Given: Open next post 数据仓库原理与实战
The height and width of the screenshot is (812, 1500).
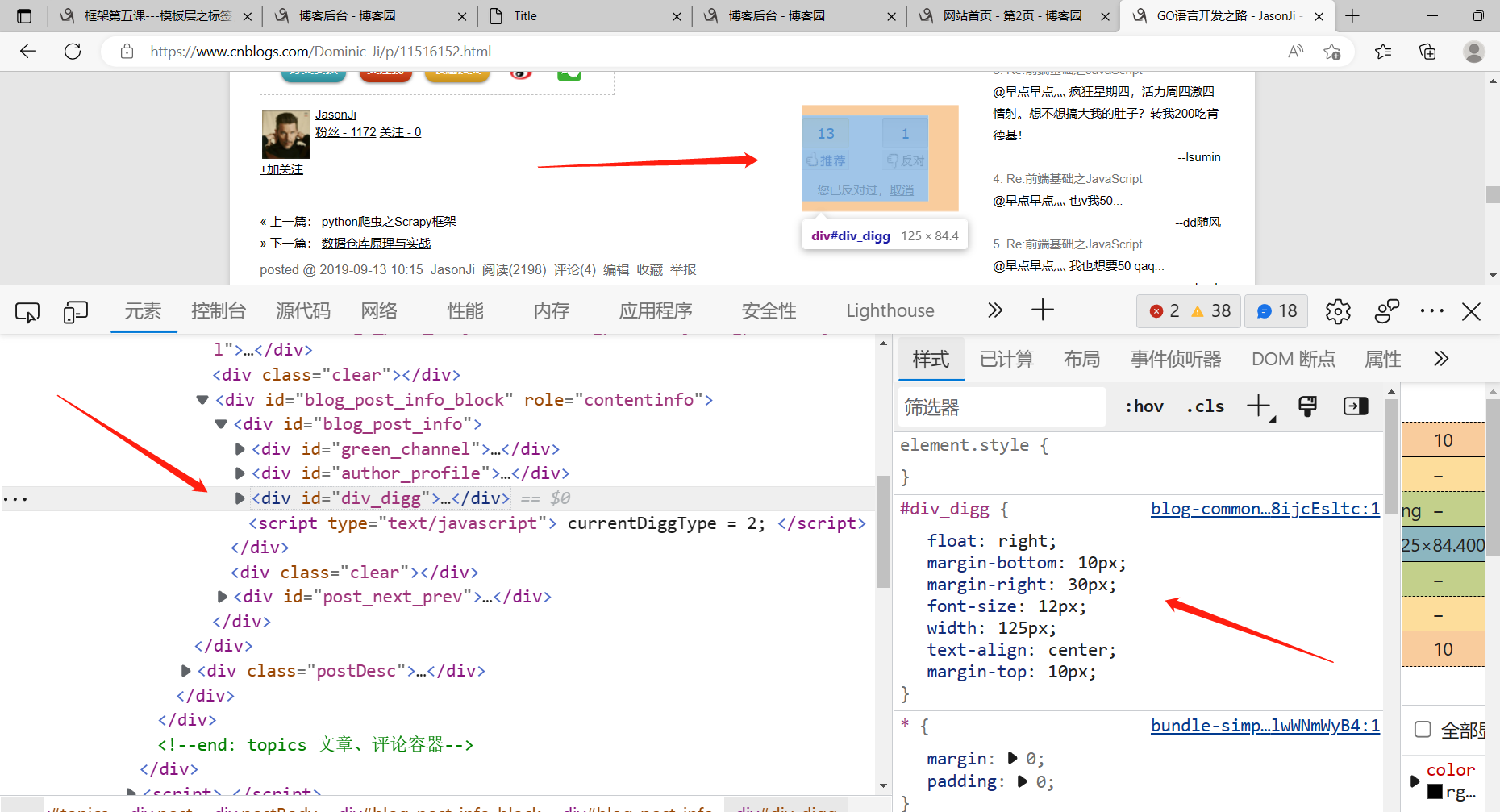Looking at the screenshot, I should click(x=376, y=244).
